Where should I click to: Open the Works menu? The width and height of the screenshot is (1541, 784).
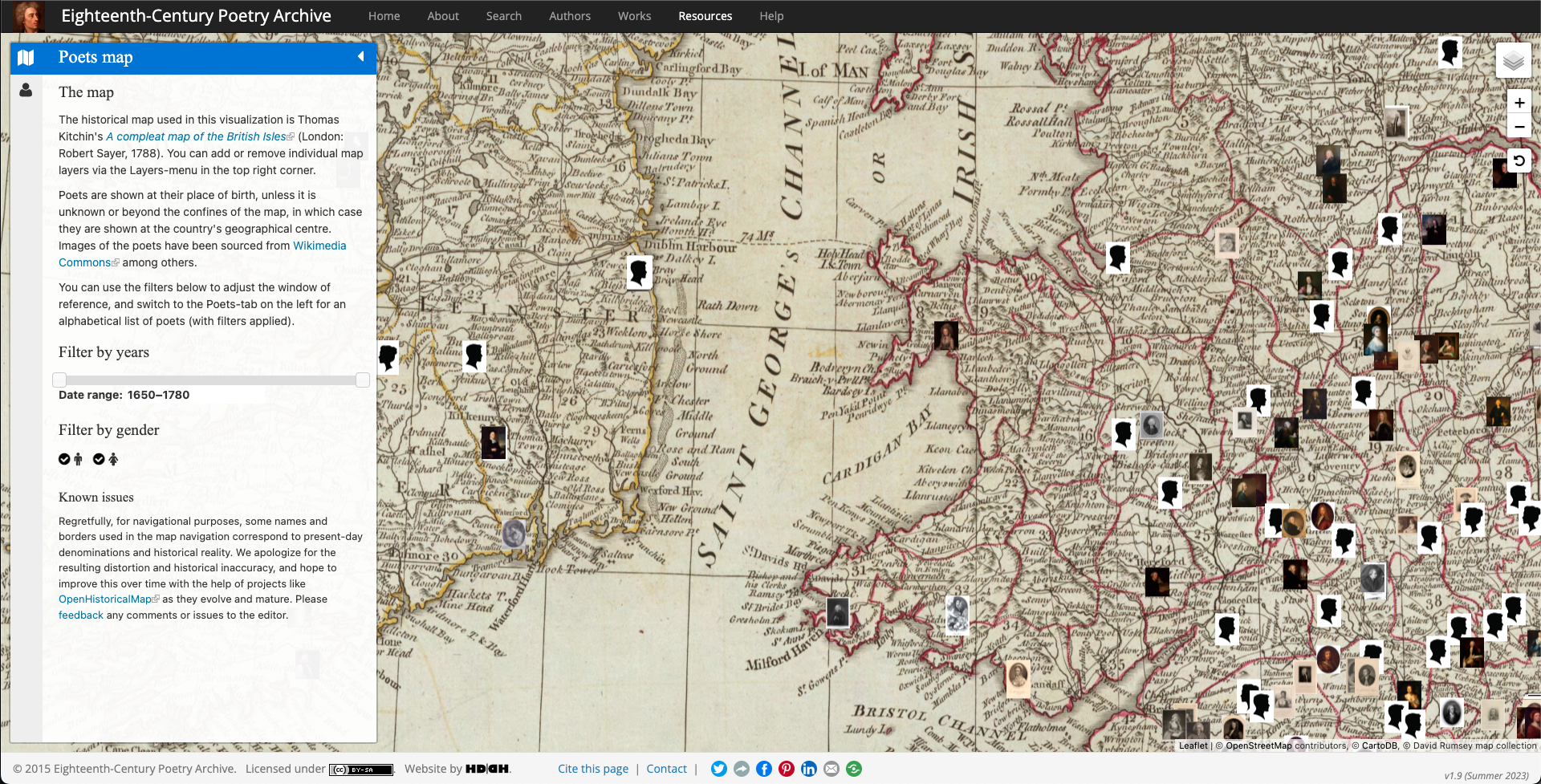click(x=634, y=16)
